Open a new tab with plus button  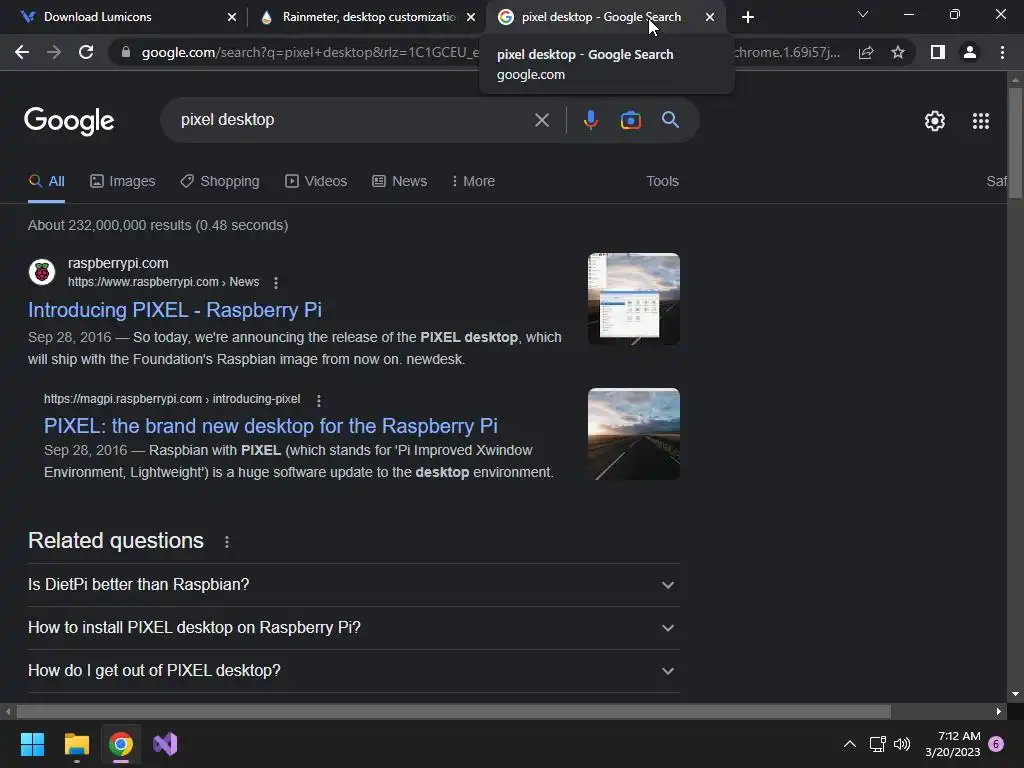click(x=748, y=17)
